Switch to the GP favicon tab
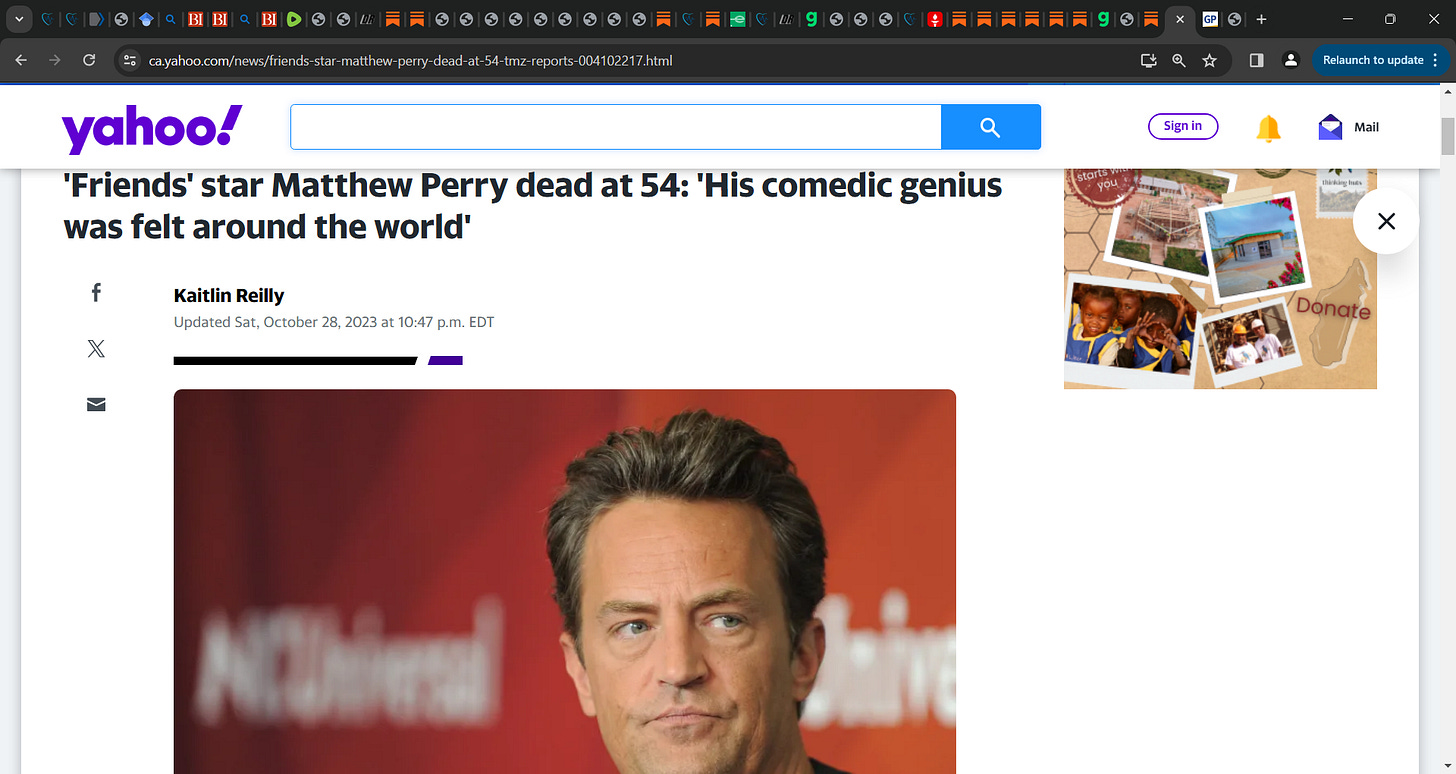 [x=1210, y=19]
